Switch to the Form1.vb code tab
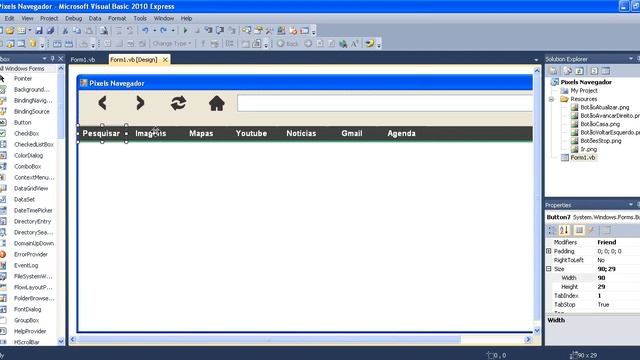The height and width of the screenshot is (360, 640). point(83,60)
